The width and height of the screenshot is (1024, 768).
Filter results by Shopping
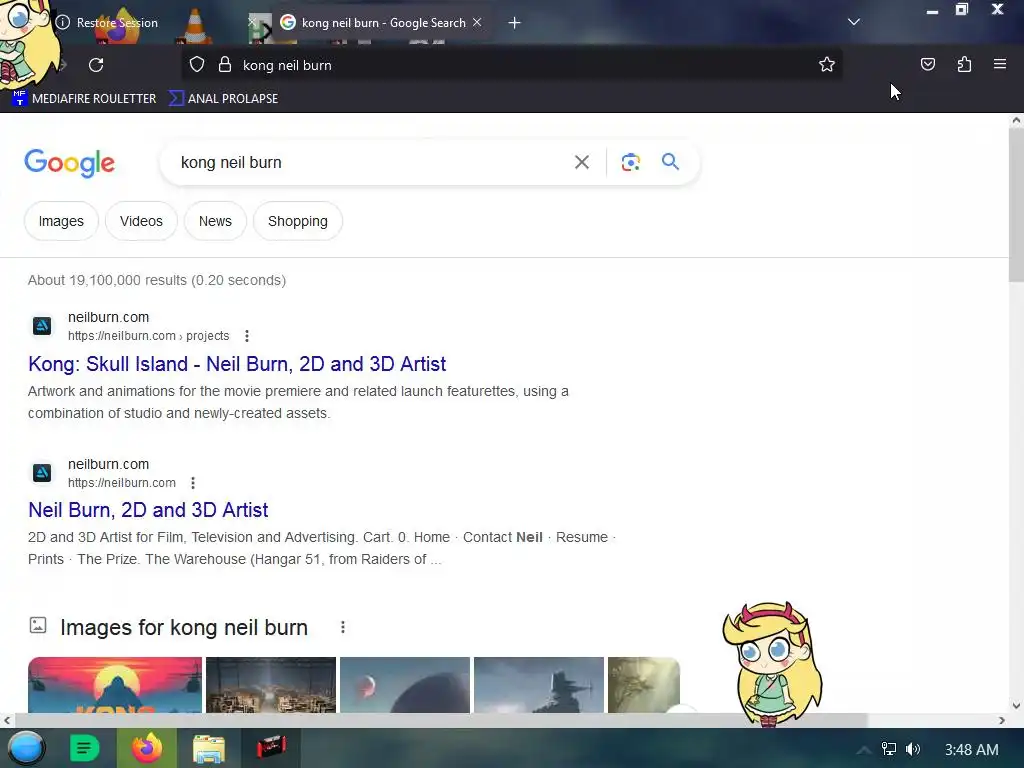tap(298, 221)
